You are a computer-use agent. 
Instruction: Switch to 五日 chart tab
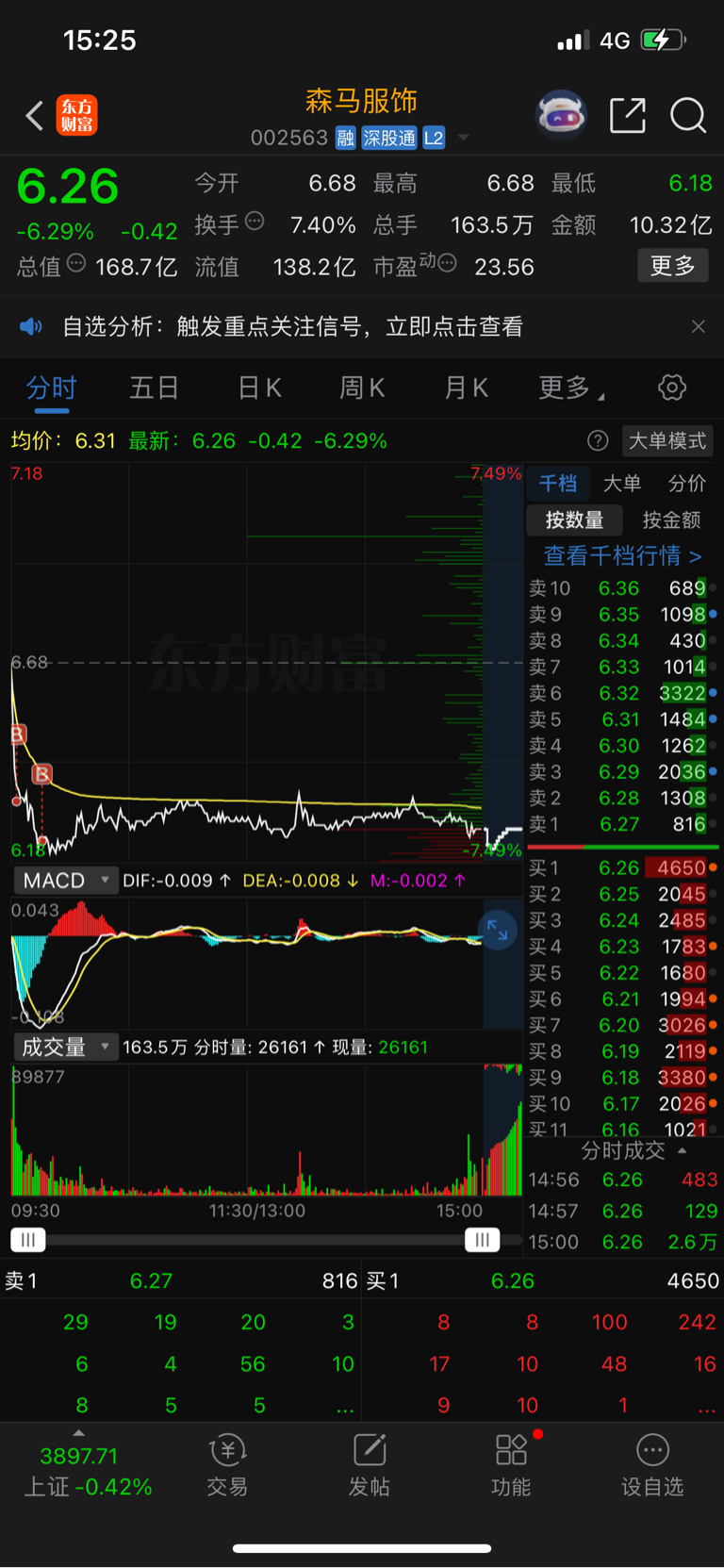pos(154,388)
